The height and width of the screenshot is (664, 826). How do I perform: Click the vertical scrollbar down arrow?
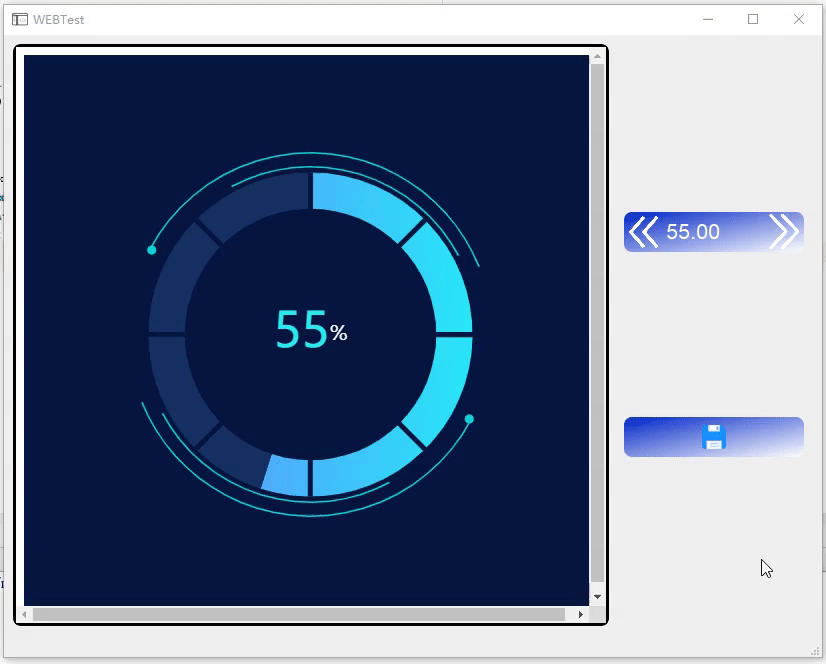pyautogui.click(x=597, y=597)
